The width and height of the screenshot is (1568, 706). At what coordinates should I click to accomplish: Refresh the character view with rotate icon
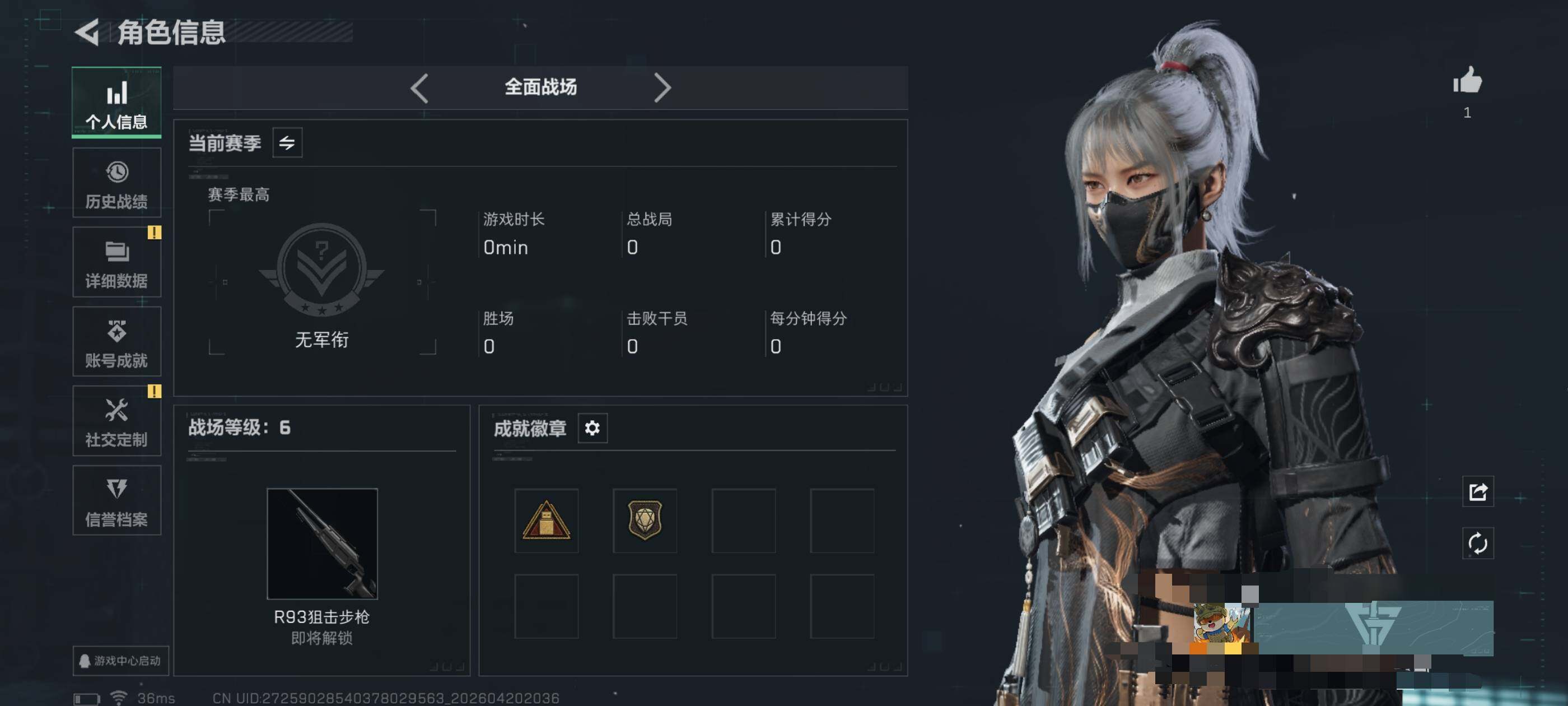(x=1478, y=544)
